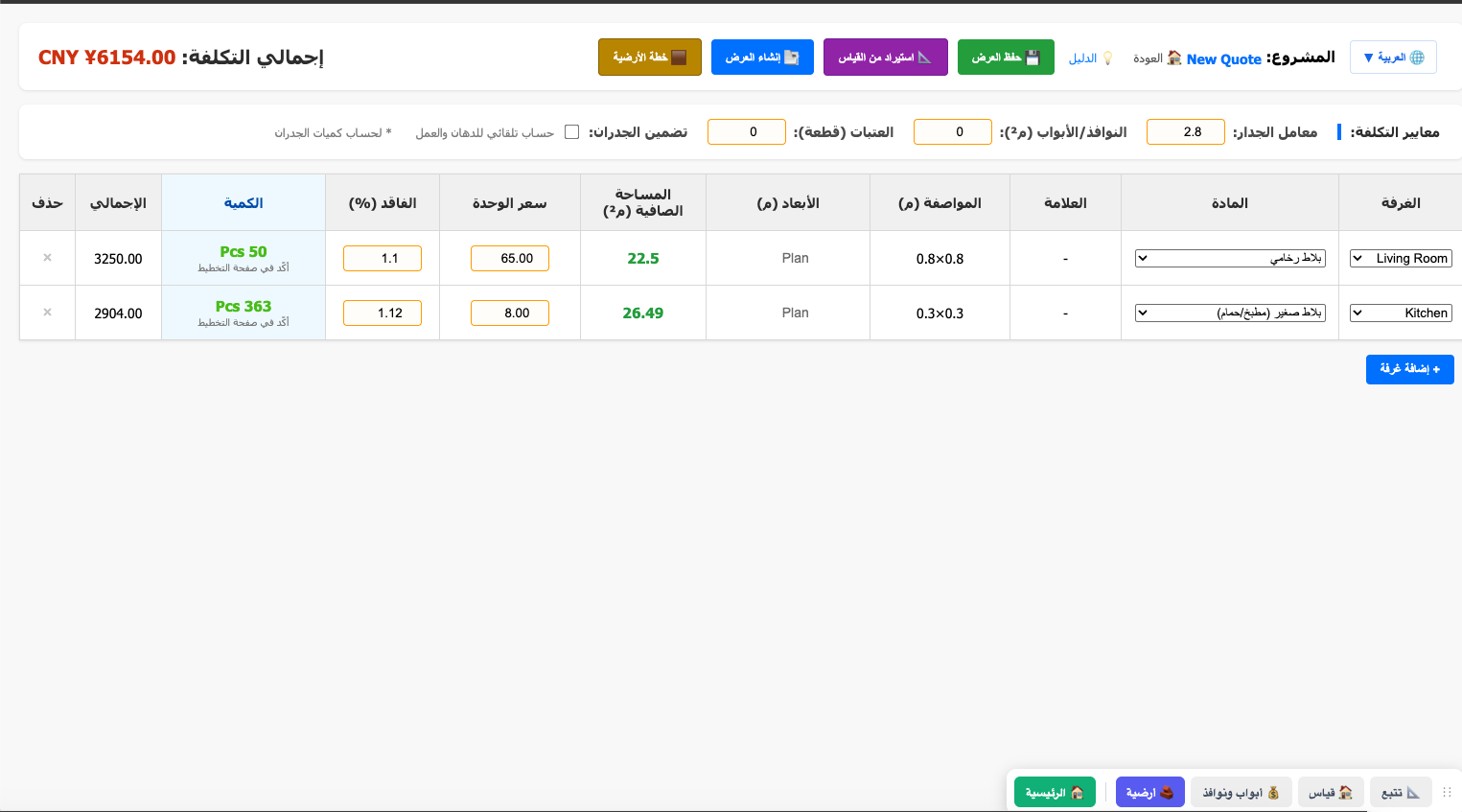
Task: Expand the Living Room room selector
Action: click(1401, 258)
